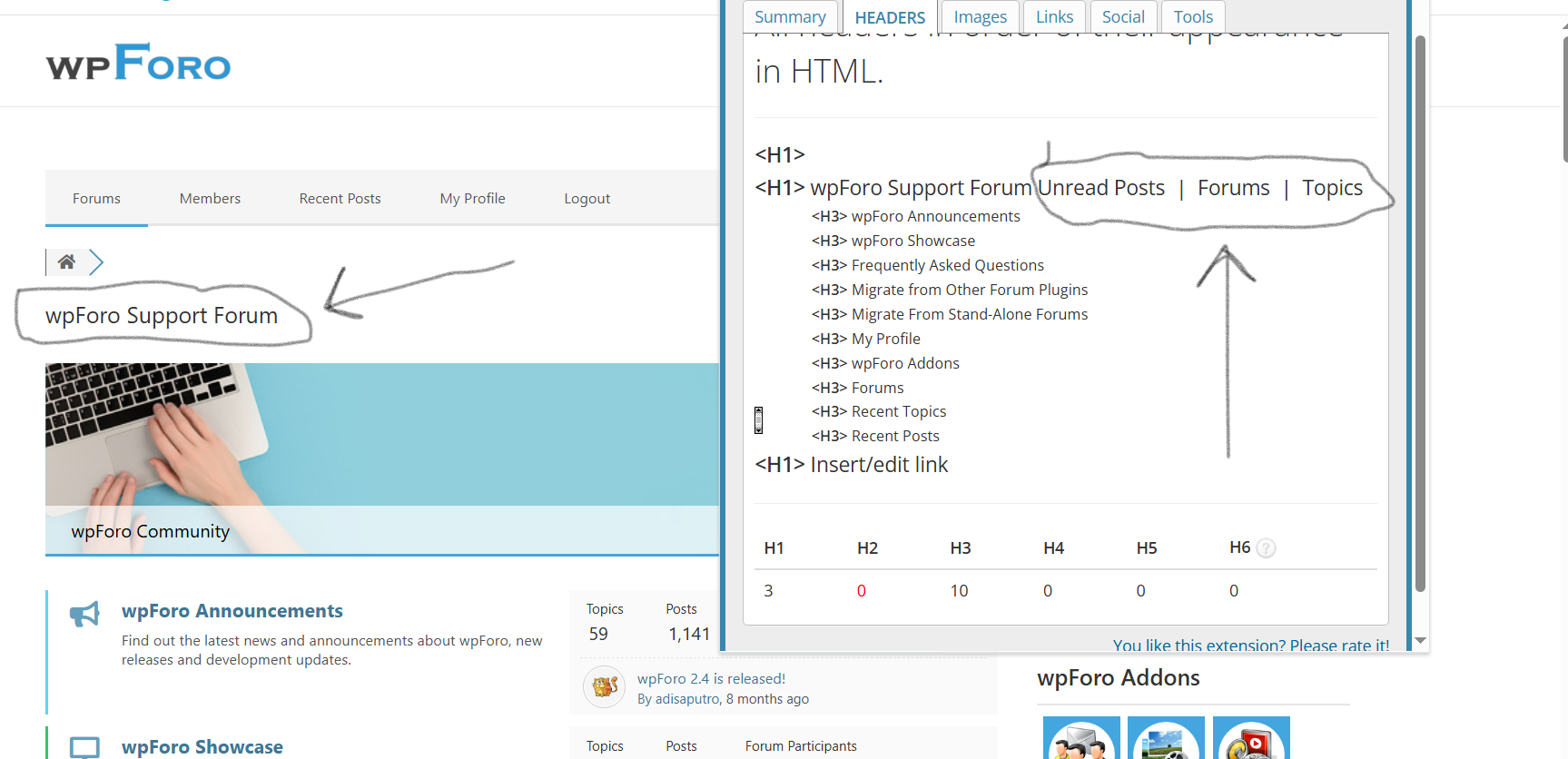This screenshot has width=1568, height=759.
Task: Click the H3 count value 10
Action: pos(959,591)
